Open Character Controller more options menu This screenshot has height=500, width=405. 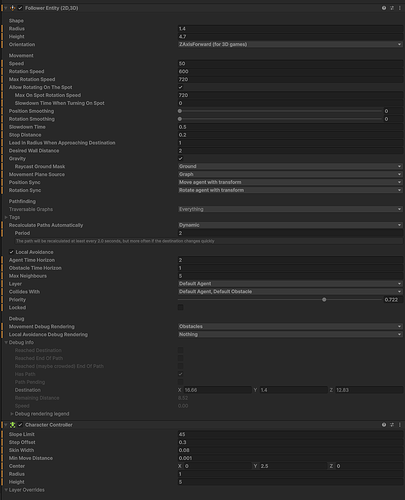(400, 425)
